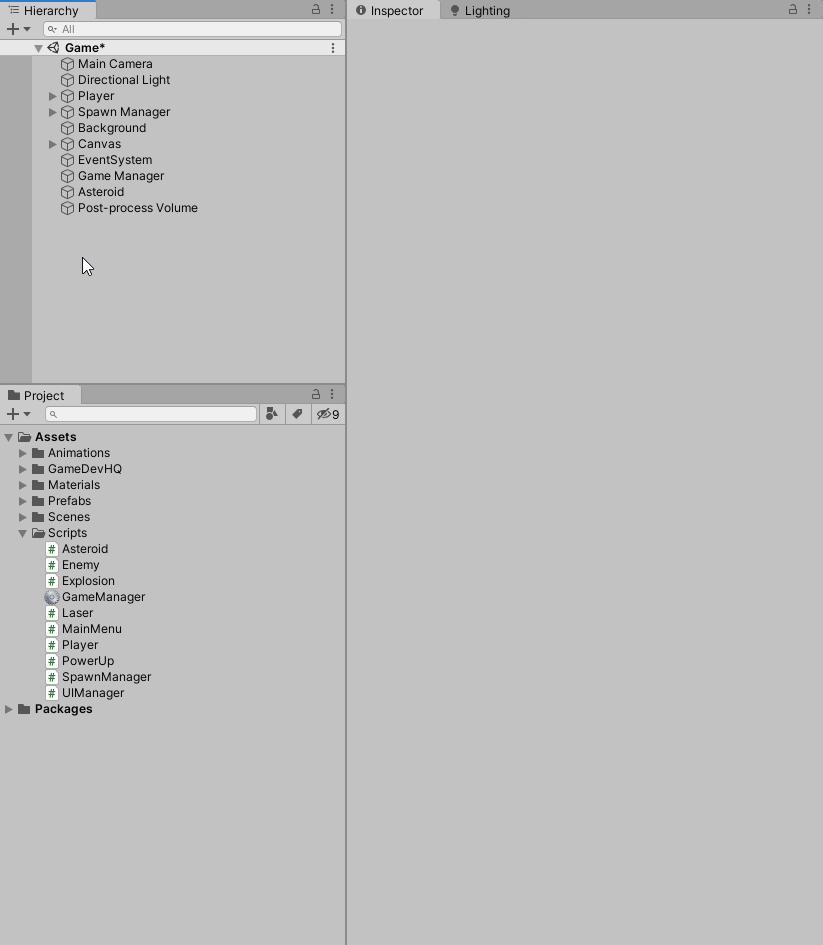Viewport: 823px width, 945px height.
Task: Collapse the Game scene in Hierarchy
Action: click(38, 48)
